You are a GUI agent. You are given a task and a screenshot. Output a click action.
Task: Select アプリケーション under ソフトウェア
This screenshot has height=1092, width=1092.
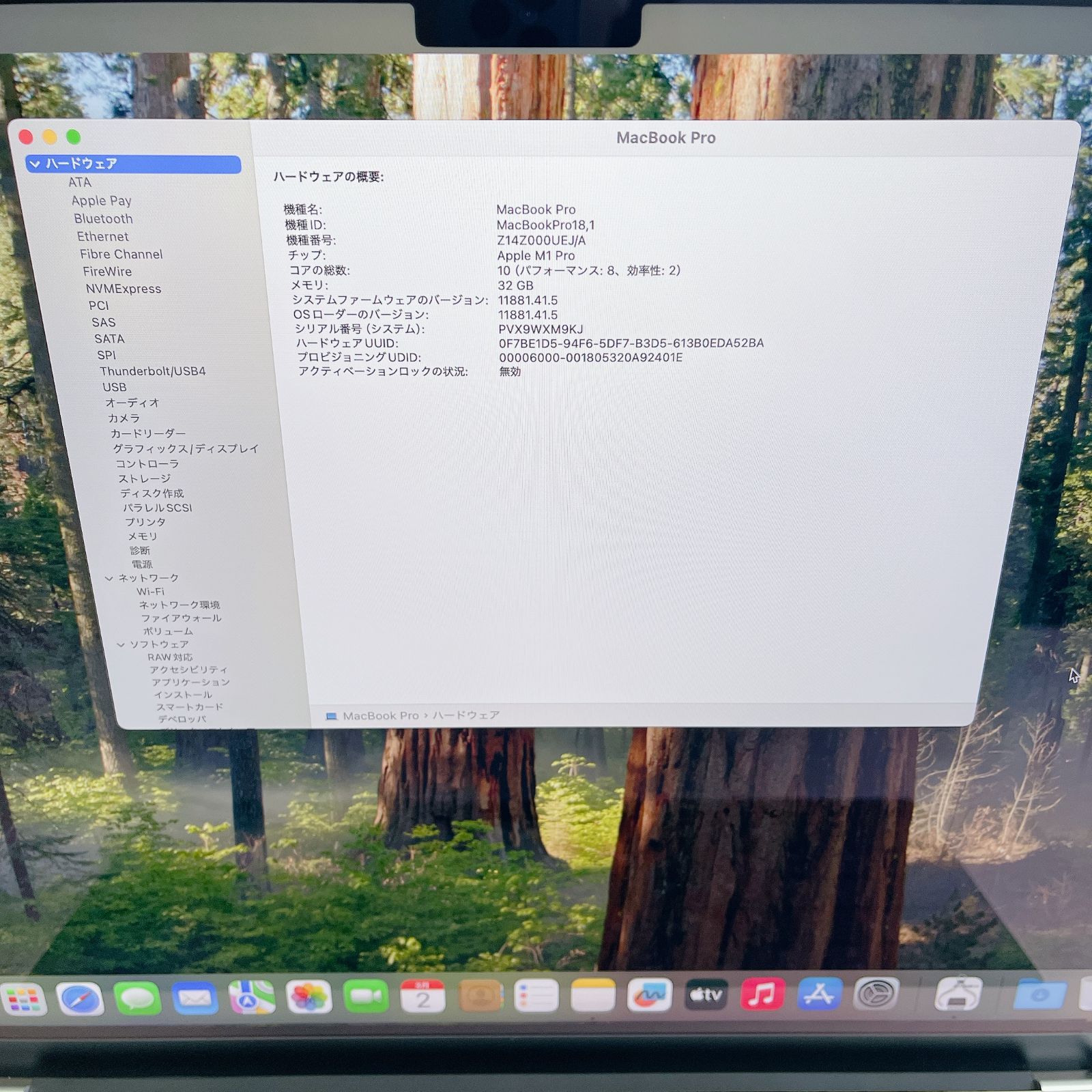coord(191,682)
